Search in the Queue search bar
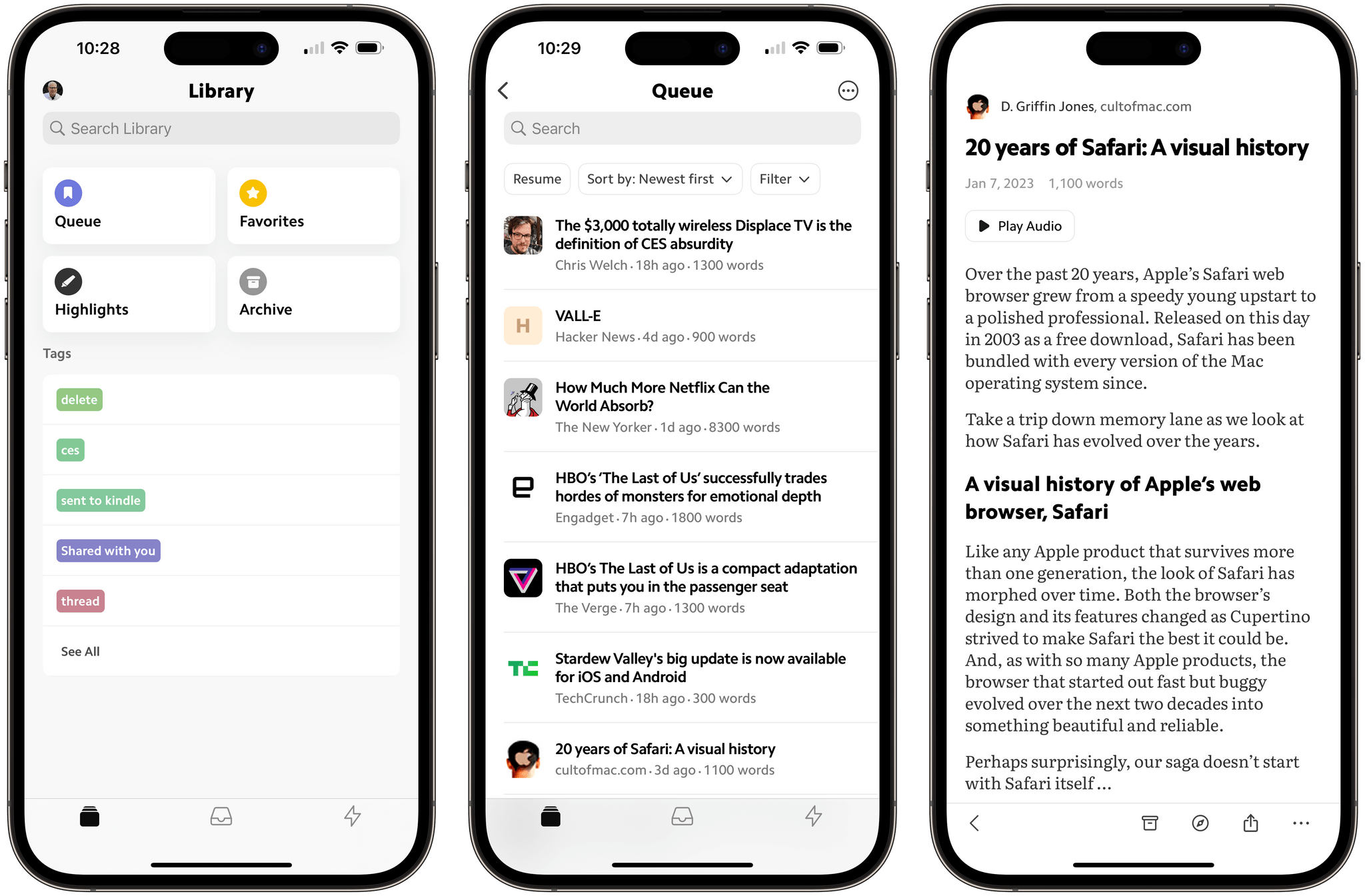The height and width of the screenshot is (896, 1365). point(684,128)
